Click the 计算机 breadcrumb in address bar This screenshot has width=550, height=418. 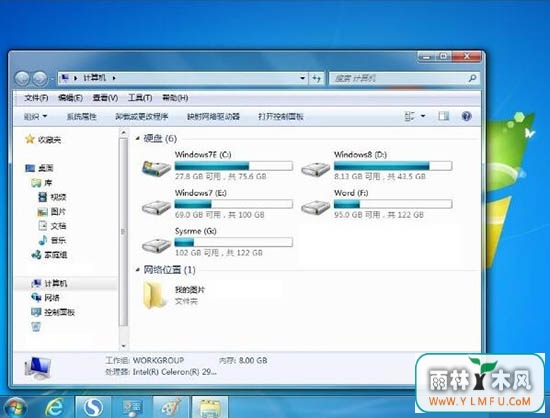tap(94, 78)
